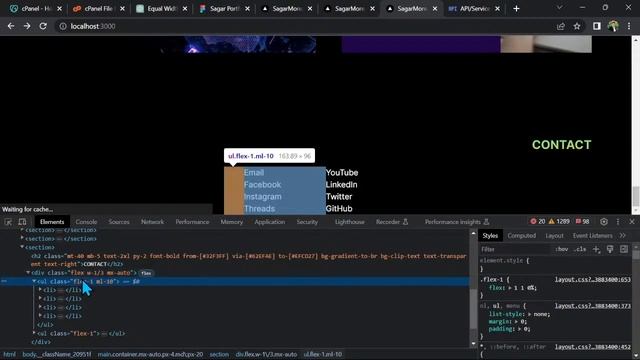The image size is (640, 360).
Task: Close the Equal Width tab
Action: pyautogui.click(x=185, y=9)
